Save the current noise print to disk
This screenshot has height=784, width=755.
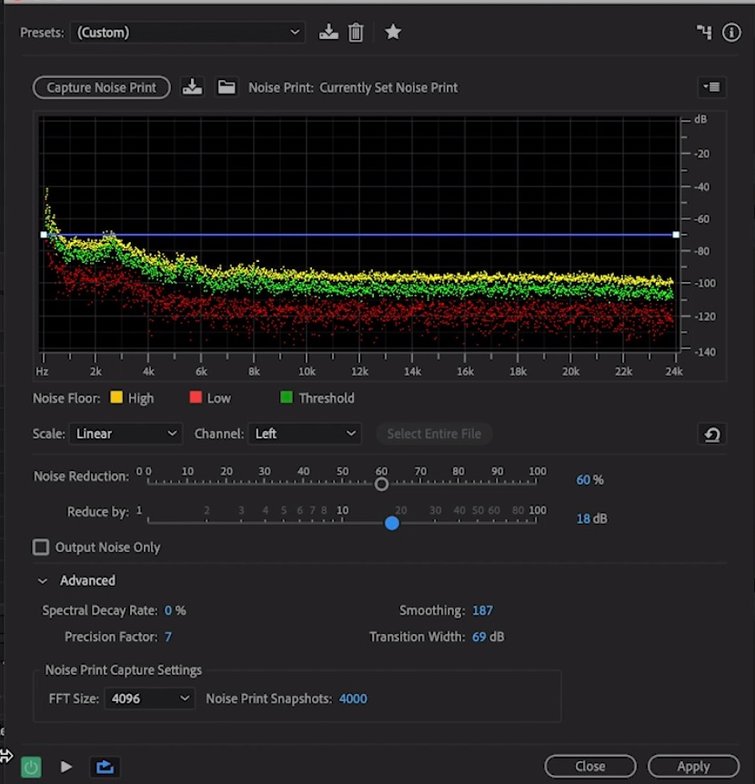193,88
